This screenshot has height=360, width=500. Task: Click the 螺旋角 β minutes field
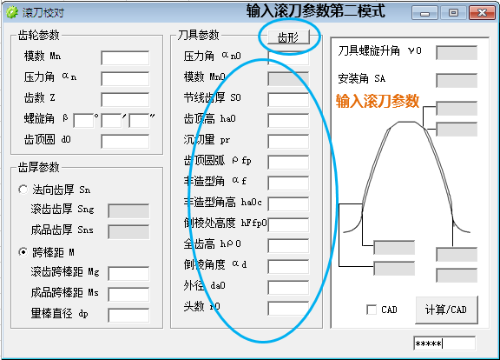pyautogui.click(x=111, y=121)
